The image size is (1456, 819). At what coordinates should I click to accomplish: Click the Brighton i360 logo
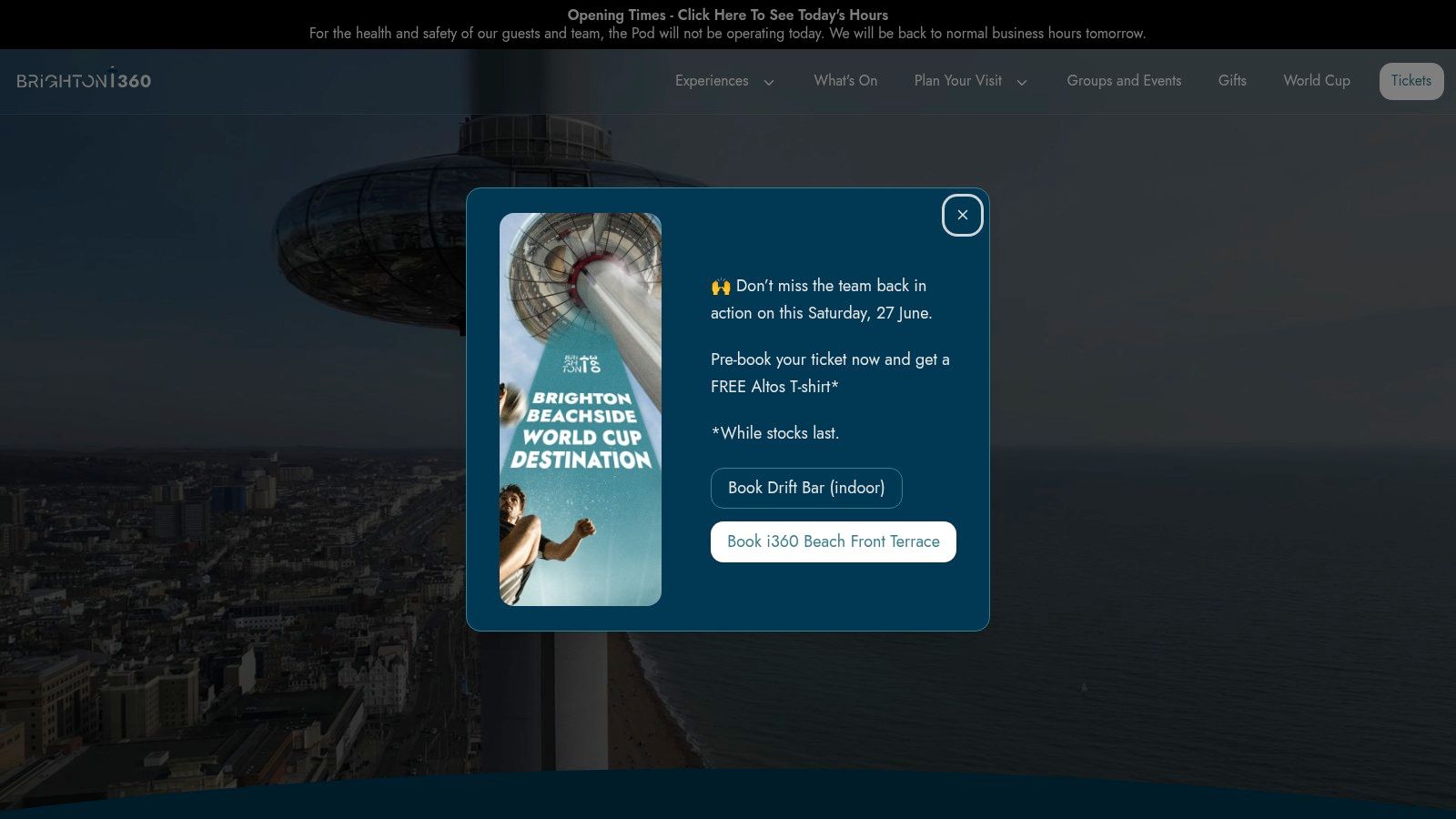[84, 80]
